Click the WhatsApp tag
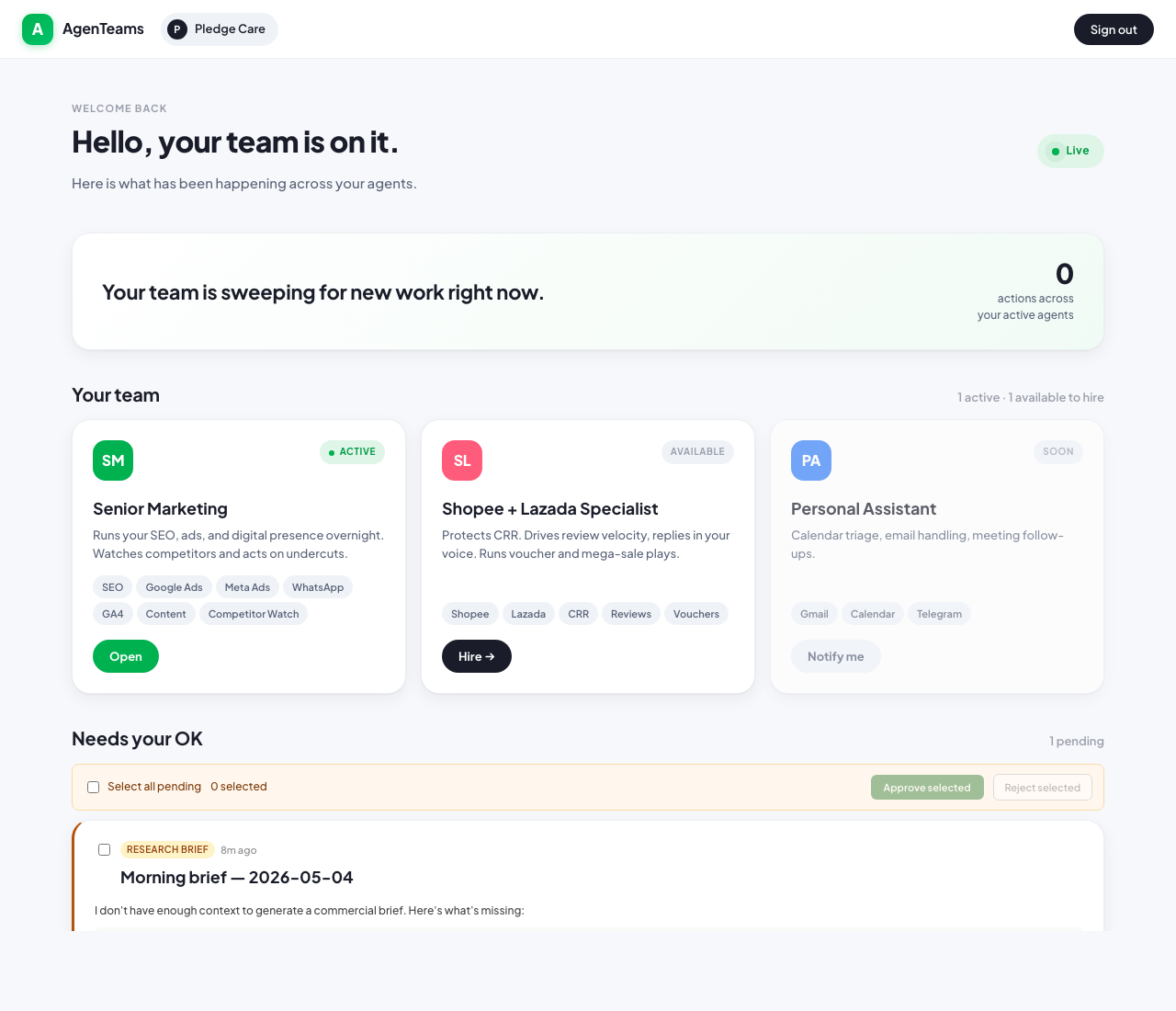The height and width of the screenshot is (1011, 1176). pyautogui.click(x=318, y=587)
